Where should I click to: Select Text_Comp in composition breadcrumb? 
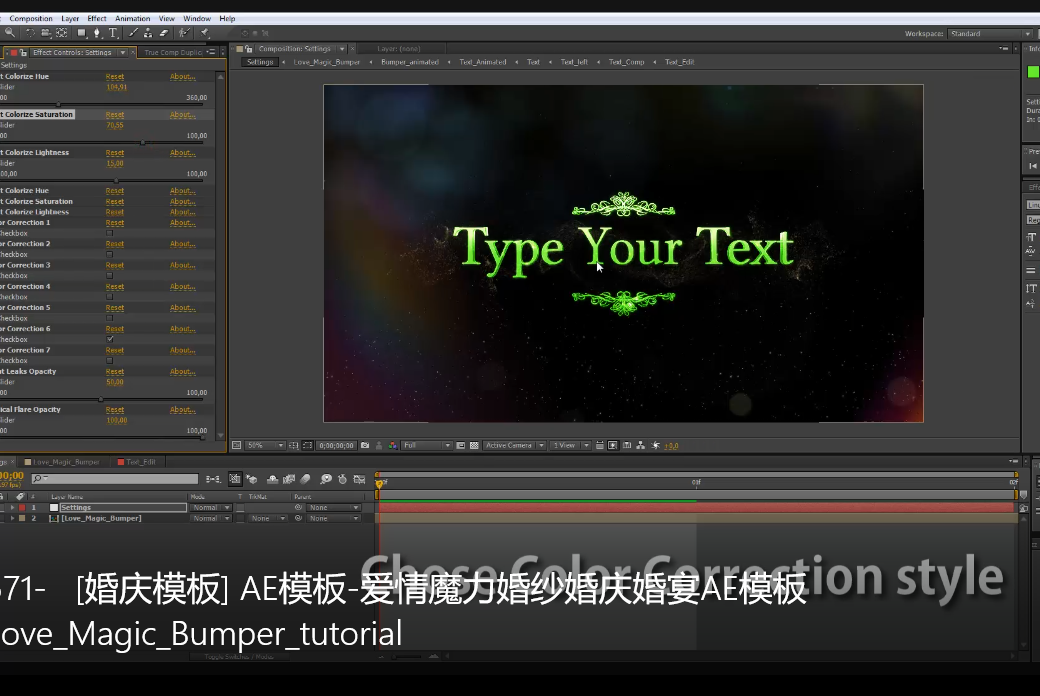[x=626, y=62]
